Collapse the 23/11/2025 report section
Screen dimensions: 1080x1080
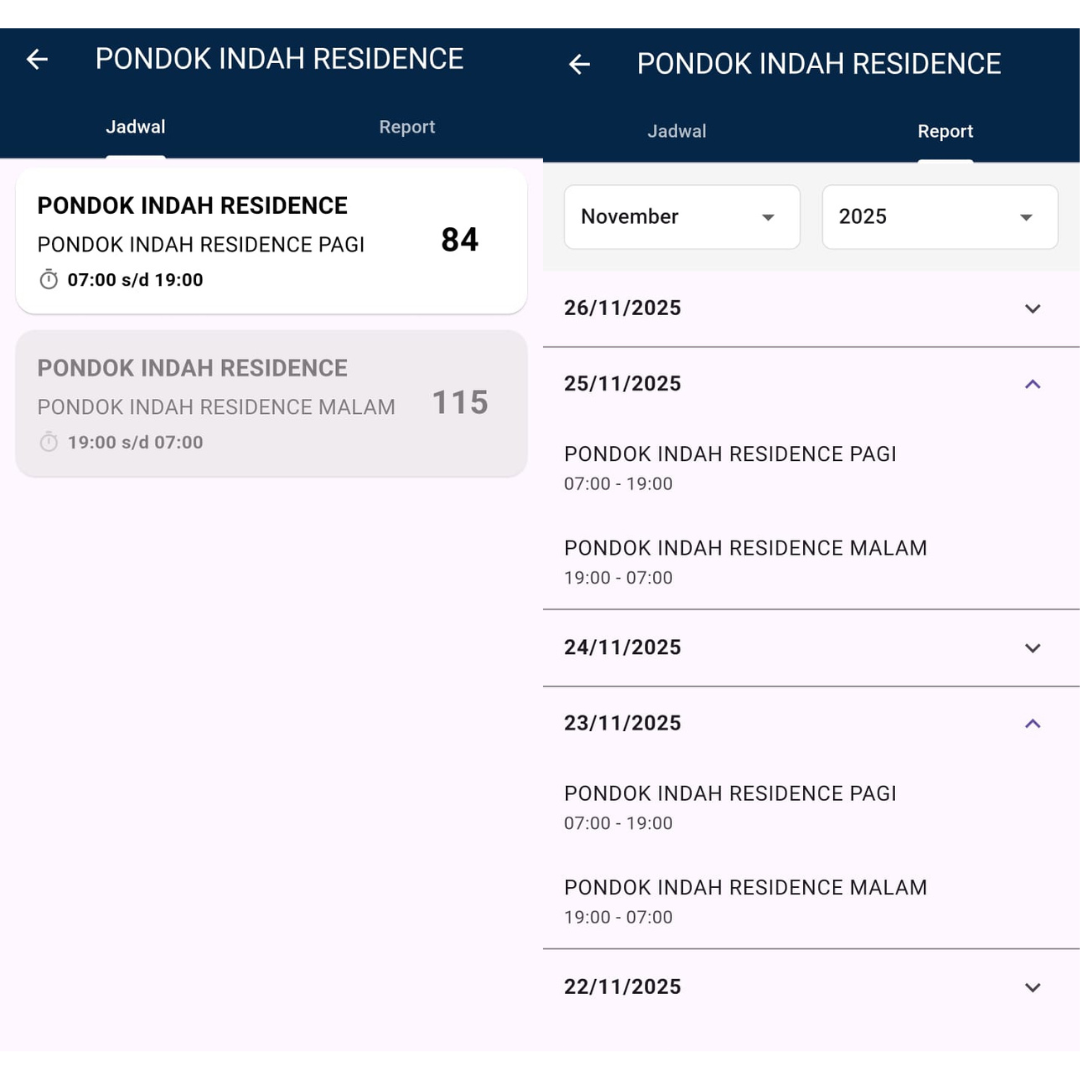1033,723
